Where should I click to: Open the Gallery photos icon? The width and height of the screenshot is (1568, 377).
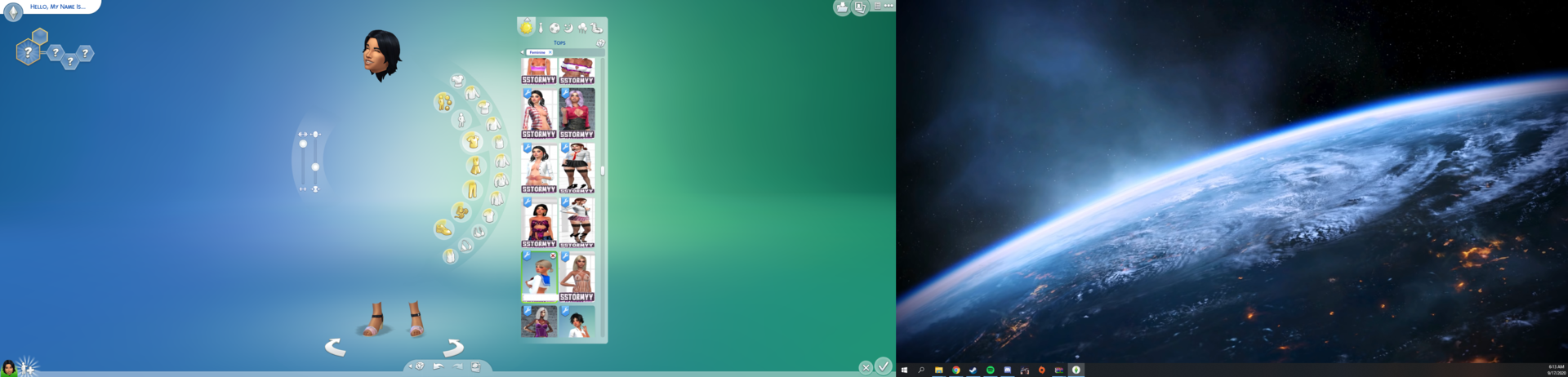click(860, 7)
